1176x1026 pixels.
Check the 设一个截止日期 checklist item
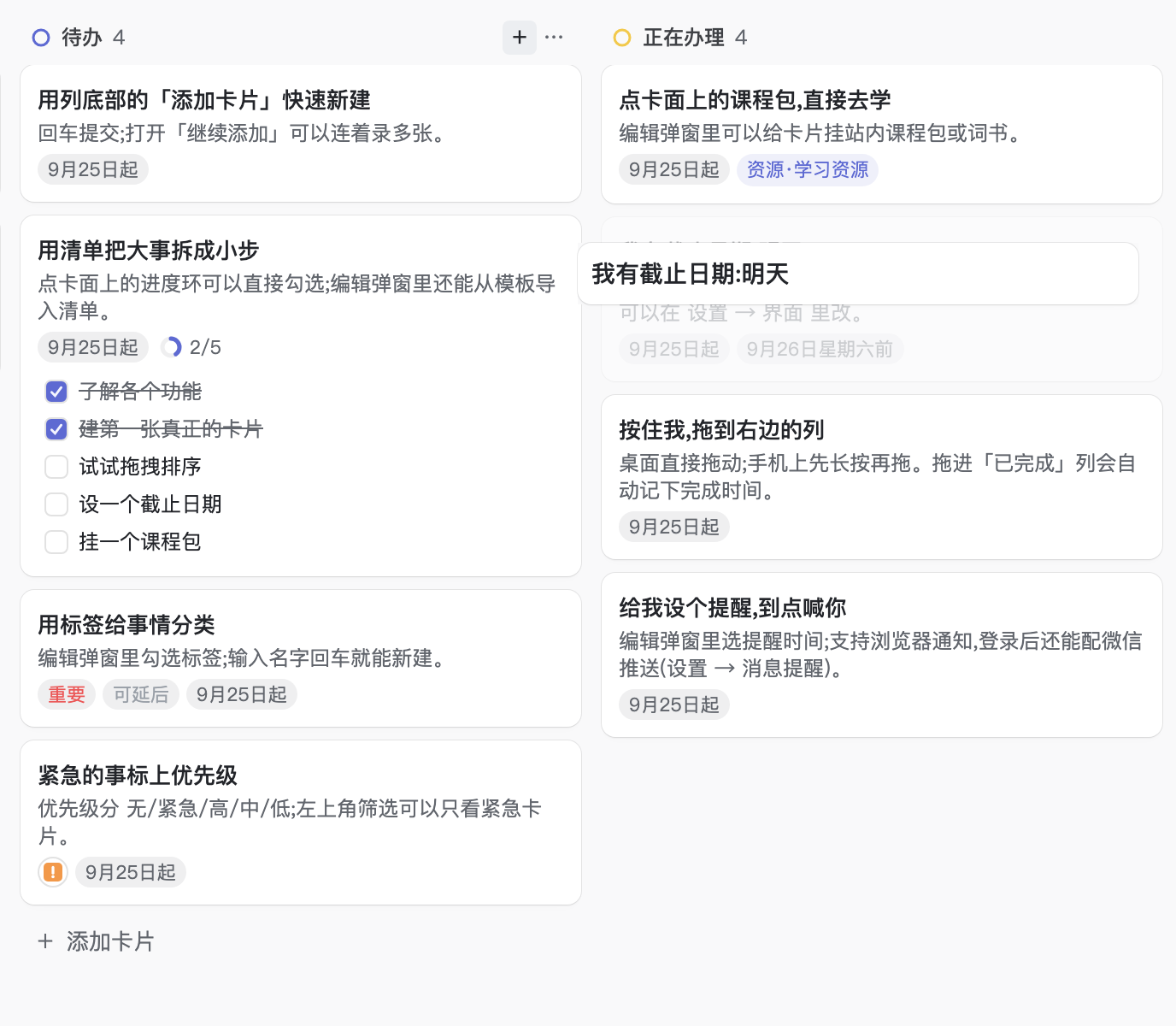pyautogui.click(x=56, y=504)
